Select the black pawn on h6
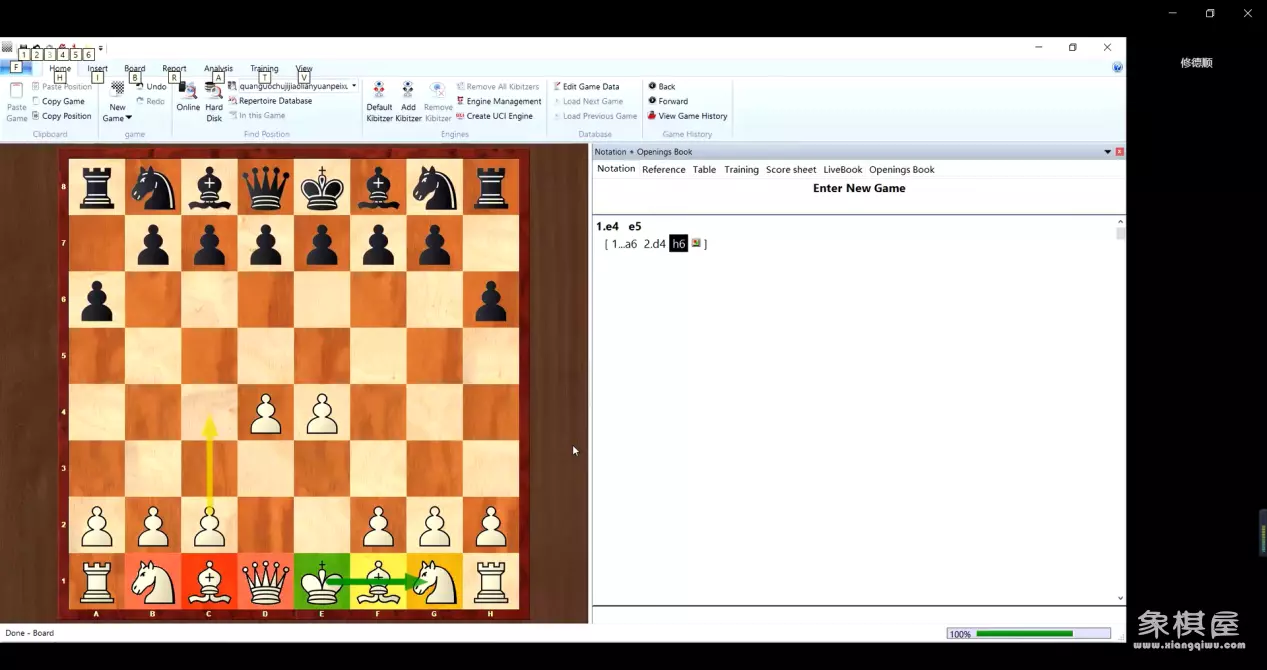 [491, 300]
